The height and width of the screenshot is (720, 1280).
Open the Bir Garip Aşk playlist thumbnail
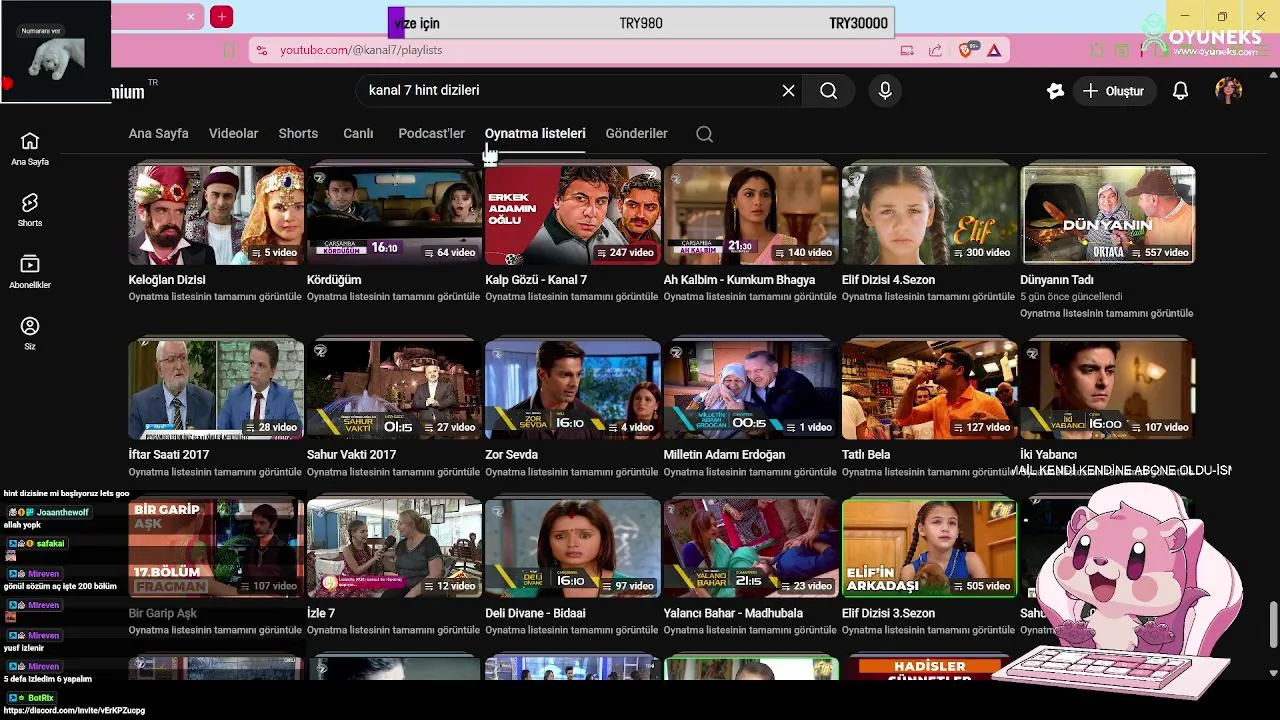click(x=216, y=548)
